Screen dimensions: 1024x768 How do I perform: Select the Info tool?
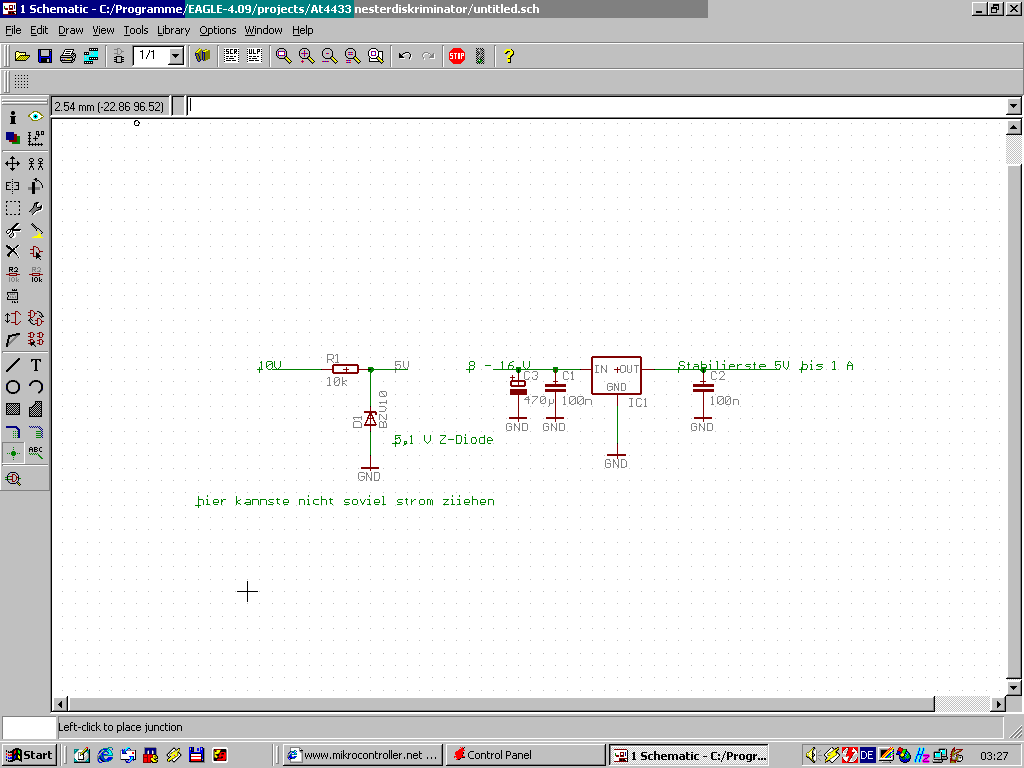coord(13,117)
